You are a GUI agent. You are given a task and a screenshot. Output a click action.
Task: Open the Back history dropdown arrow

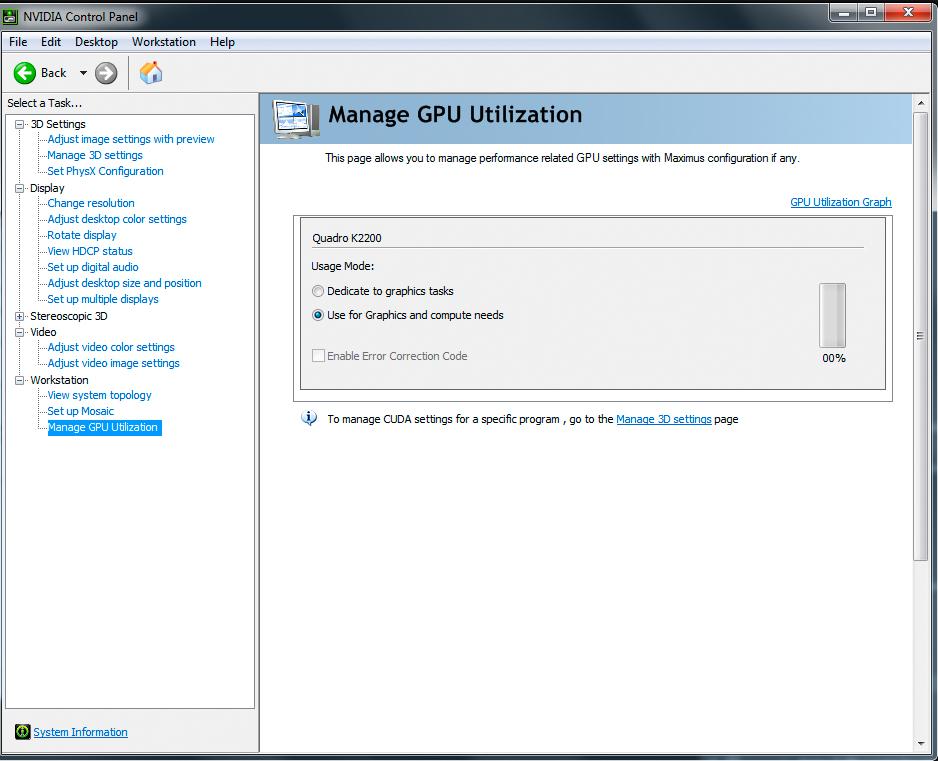83,73
